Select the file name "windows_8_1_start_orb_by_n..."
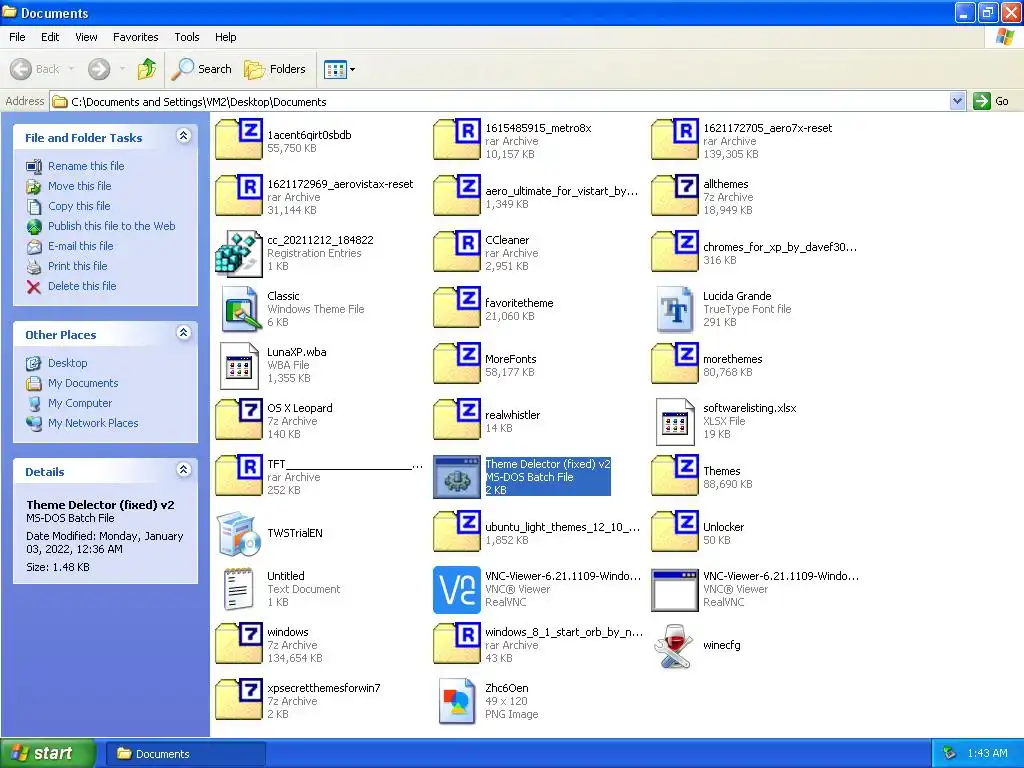The width and height of the screenshot is (1024, 768). coord(564,632)
